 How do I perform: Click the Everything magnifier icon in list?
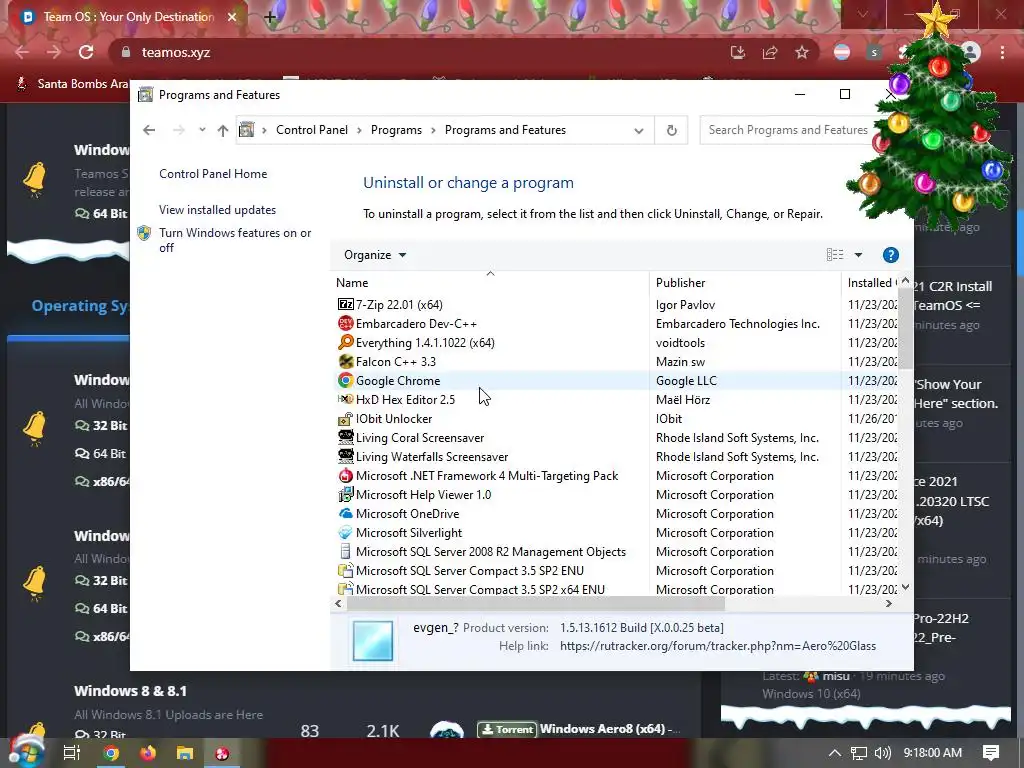(x=345, y=342)
